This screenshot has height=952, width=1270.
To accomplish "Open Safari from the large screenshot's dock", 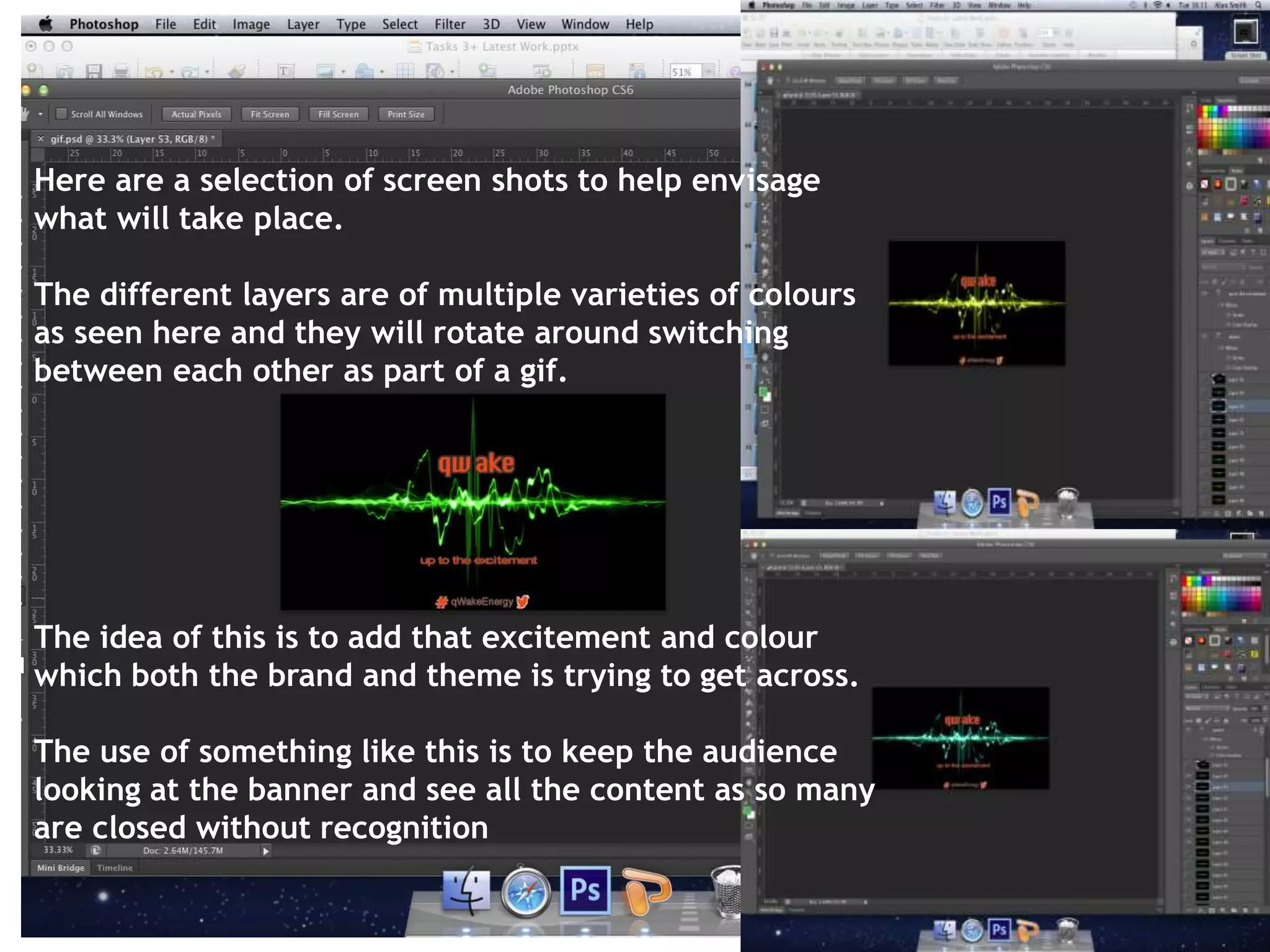I will coord(526,892).
